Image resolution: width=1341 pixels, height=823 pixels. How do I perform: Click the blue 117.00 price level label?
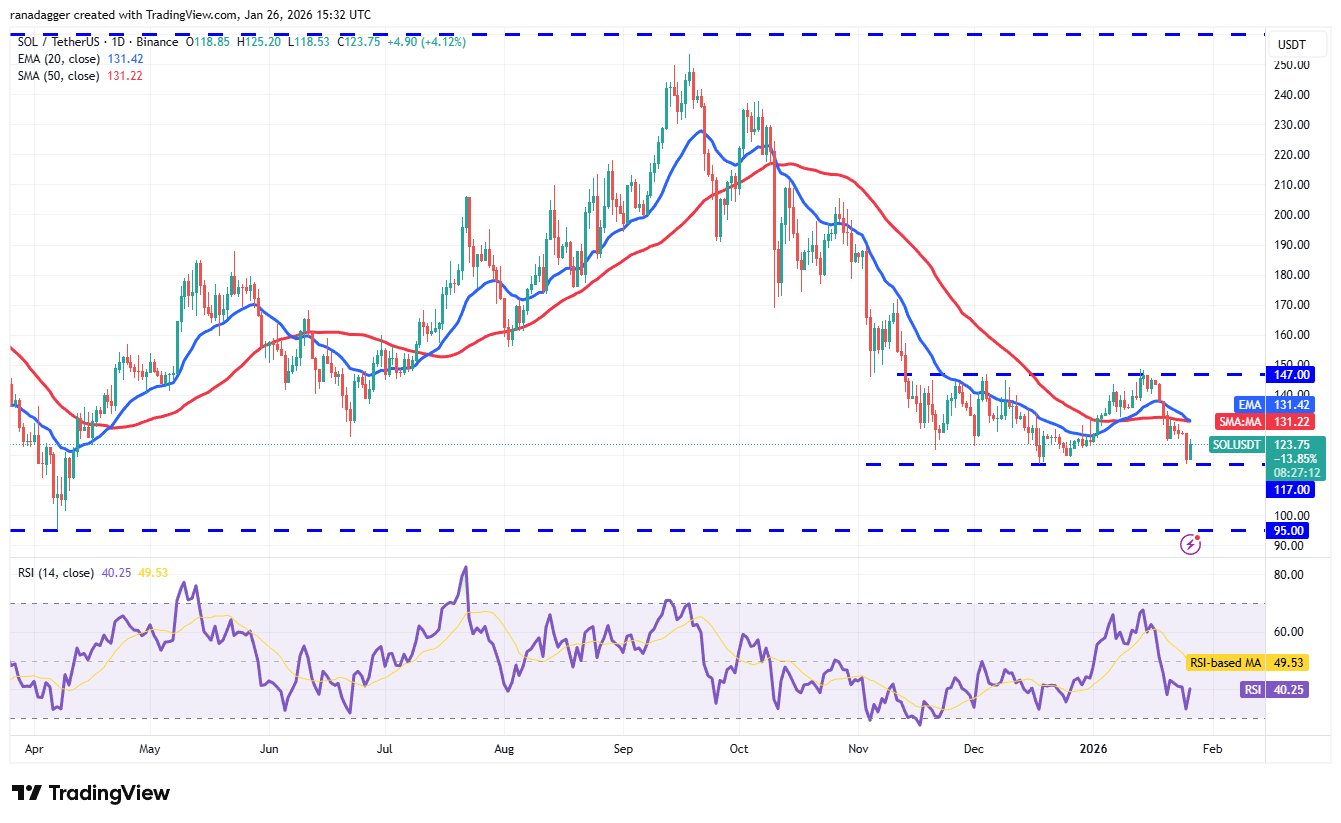click(1290, 490)
